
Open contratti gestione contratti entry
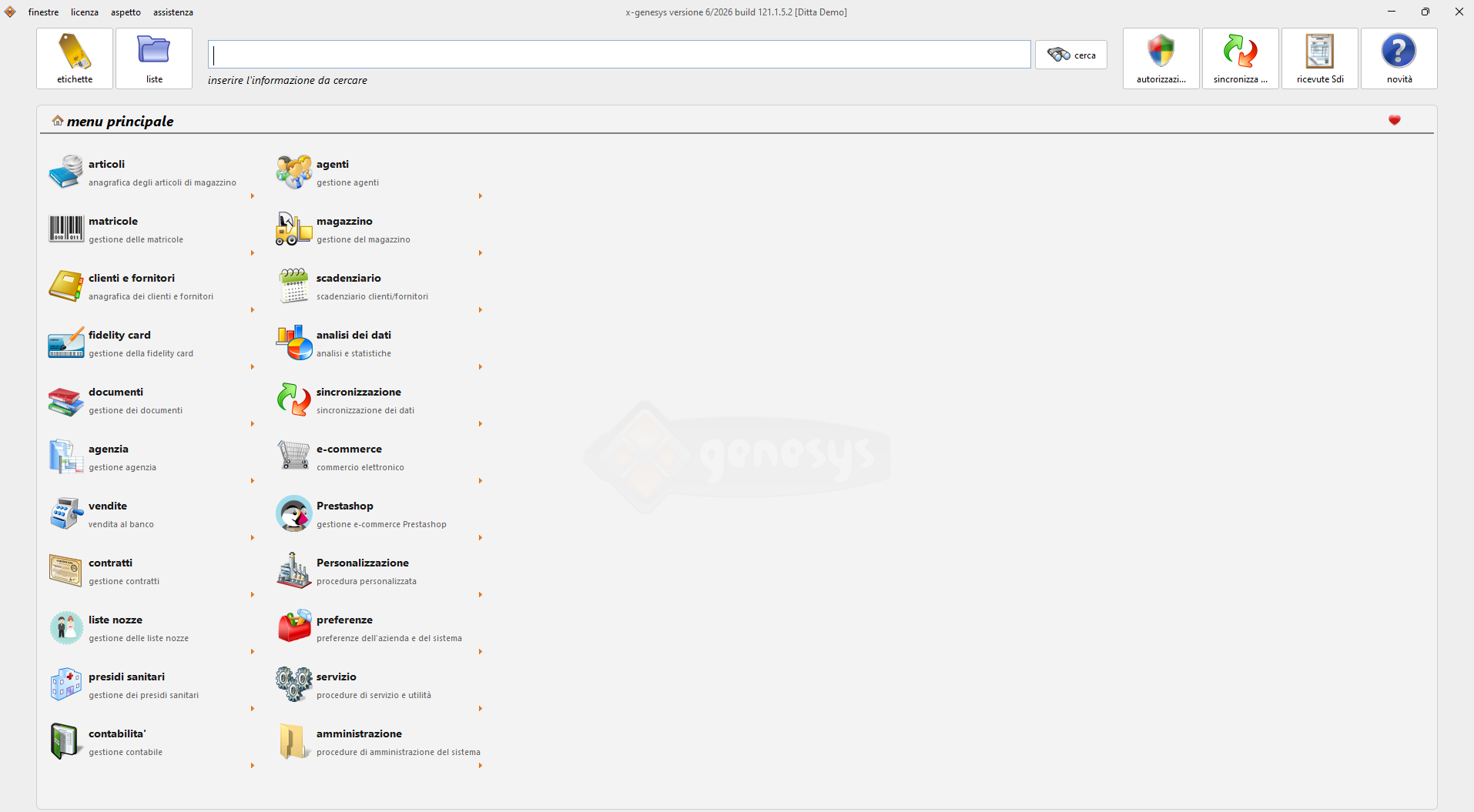pos(151,572)
